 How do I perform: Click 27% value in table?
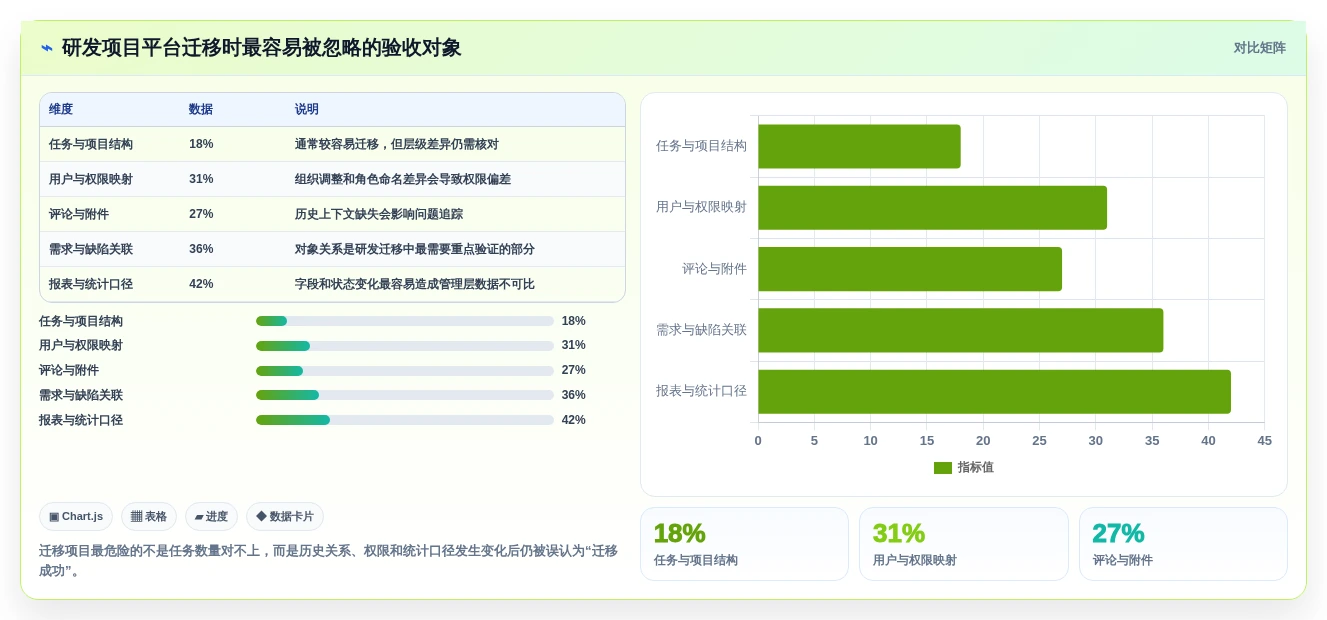(x=201, y=214)
